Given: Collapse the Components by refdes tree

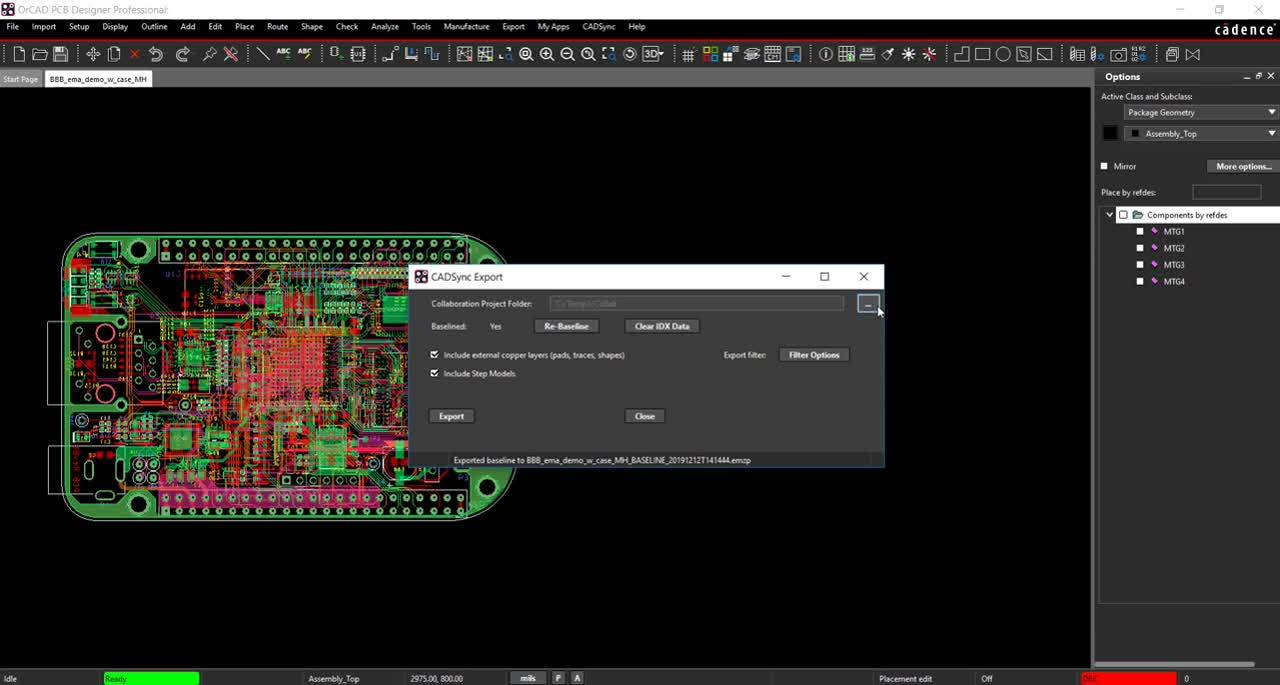Looking at the screenshot, I should pos(1109,215).
